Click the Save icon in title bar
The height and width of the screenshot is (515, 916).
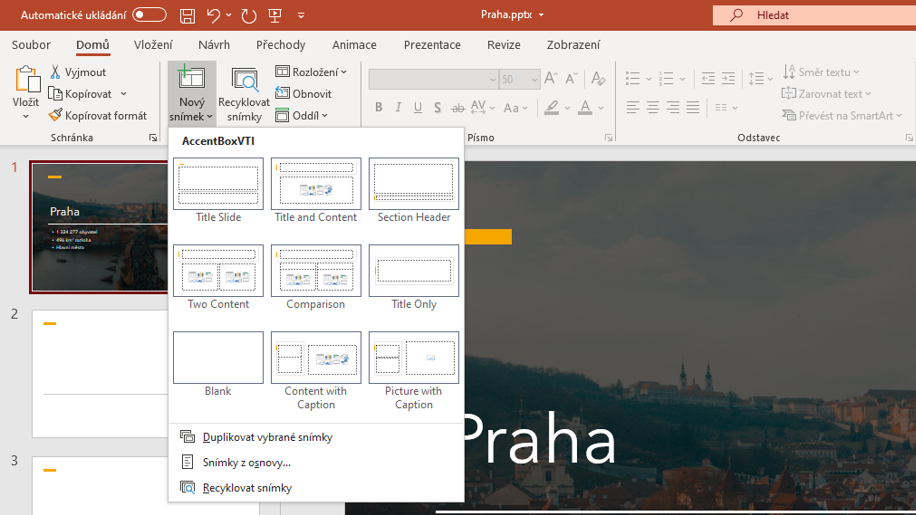tap(187, 15)
